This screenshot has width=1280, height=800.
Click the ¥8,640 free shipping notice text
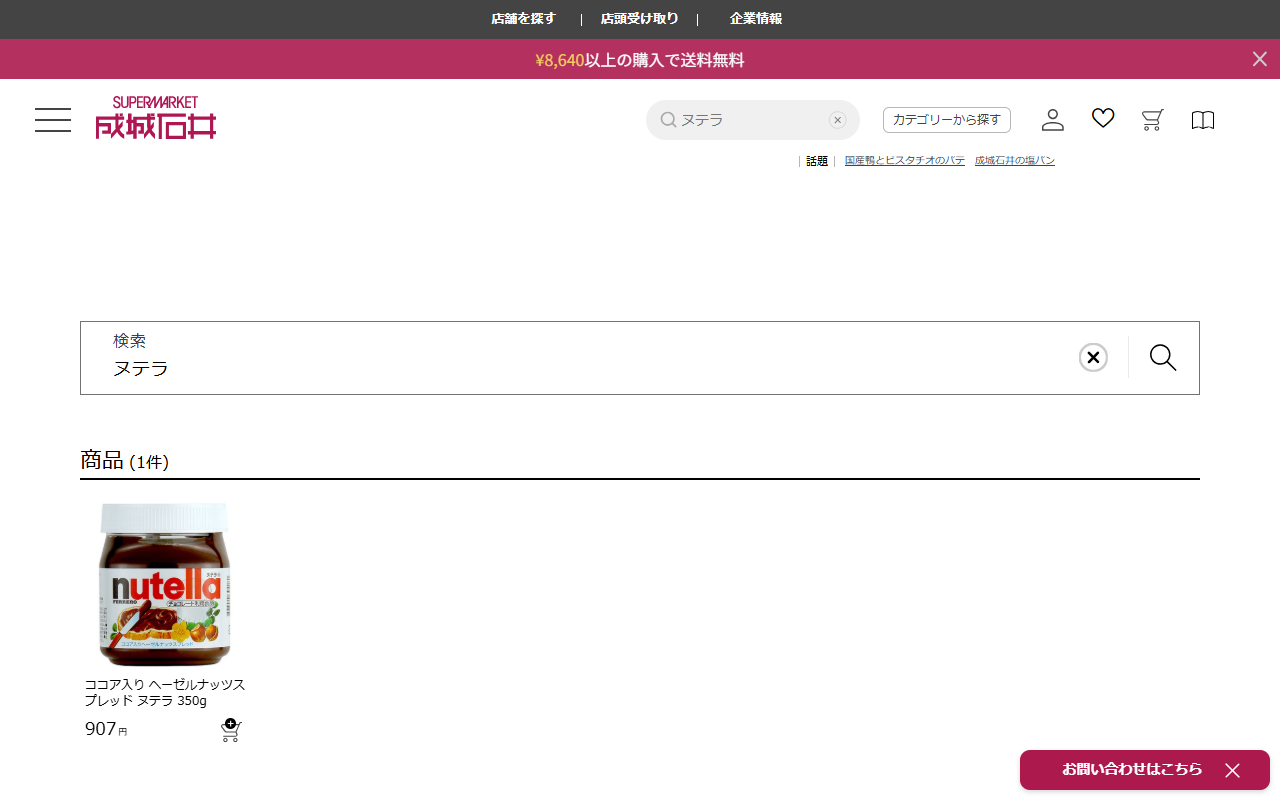(x=640, y=60)
